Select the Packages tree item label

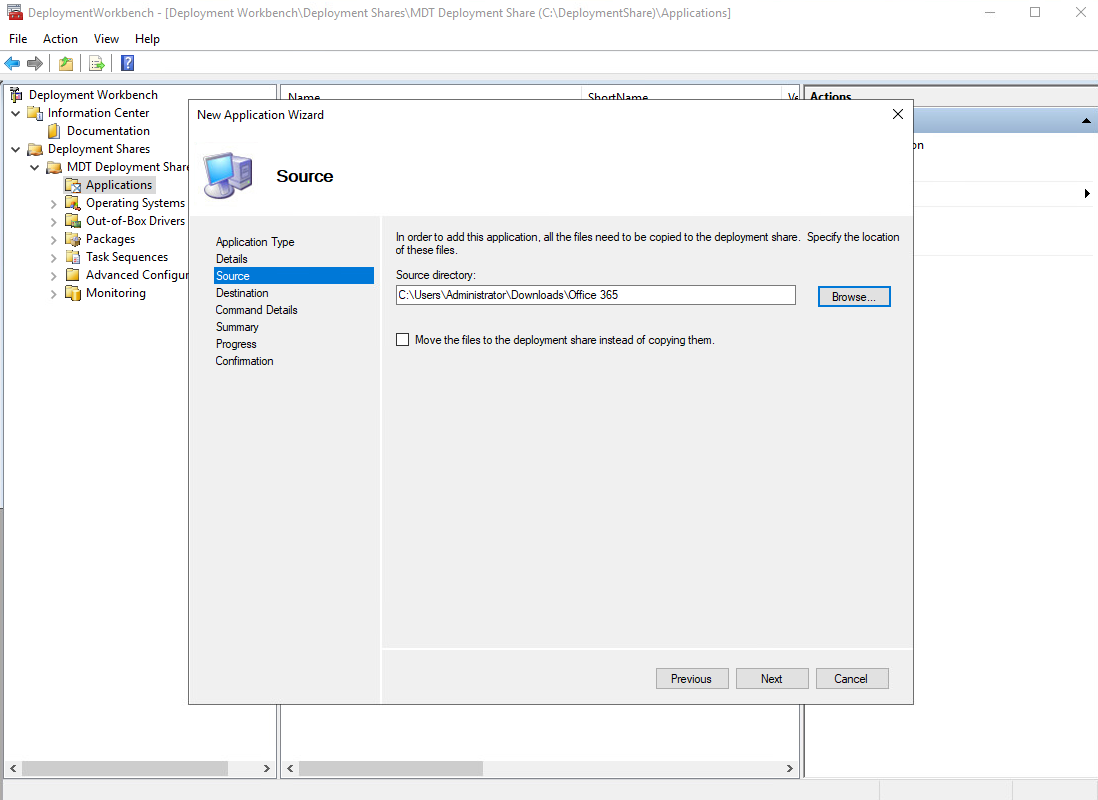tap(111, 240)
